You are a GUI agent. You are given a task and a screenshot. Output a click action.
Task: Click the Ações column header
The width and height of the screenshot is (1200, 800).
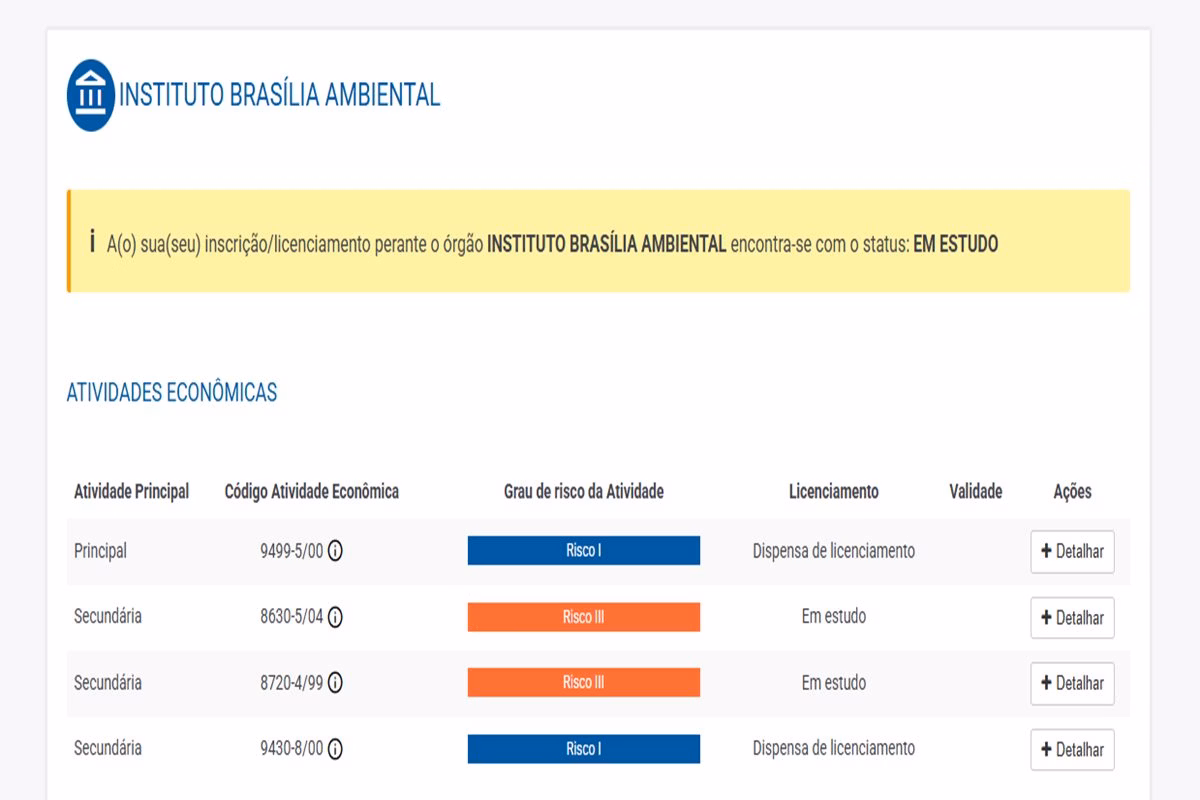click(1072, 491)
